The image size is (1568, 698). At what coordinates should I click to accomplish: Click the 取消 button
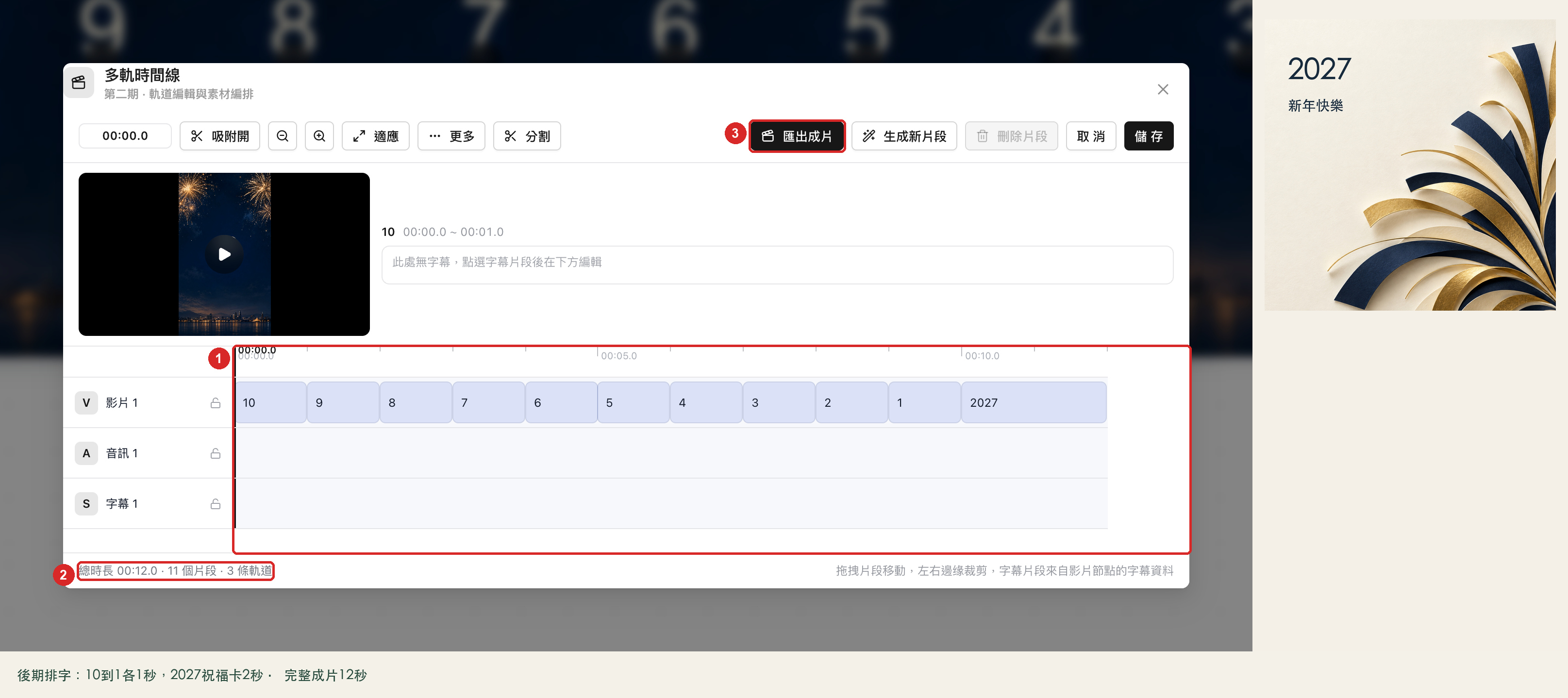(1091, 136)
